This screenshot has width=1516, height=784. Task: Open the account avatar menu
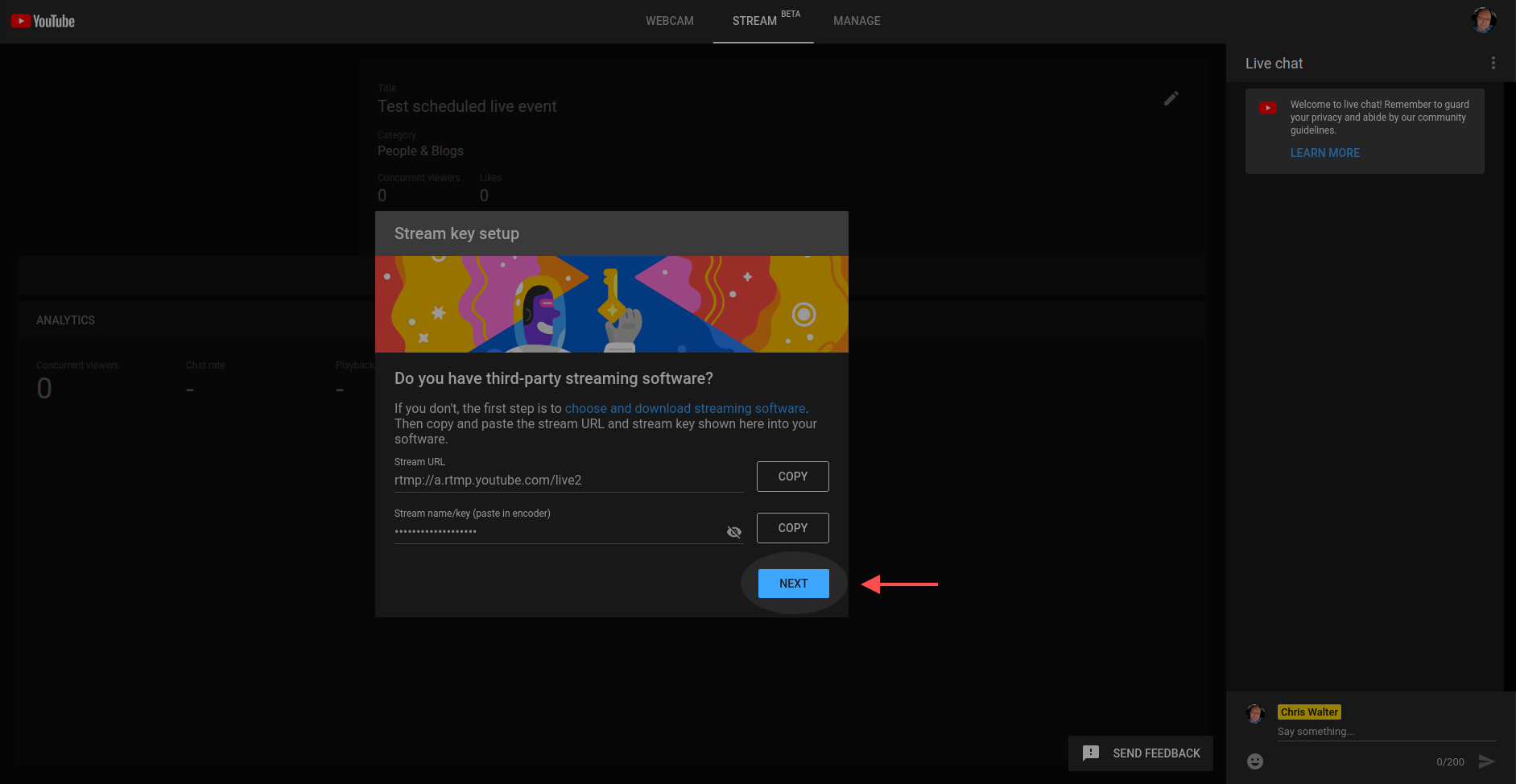click(x=1483, y=20)
